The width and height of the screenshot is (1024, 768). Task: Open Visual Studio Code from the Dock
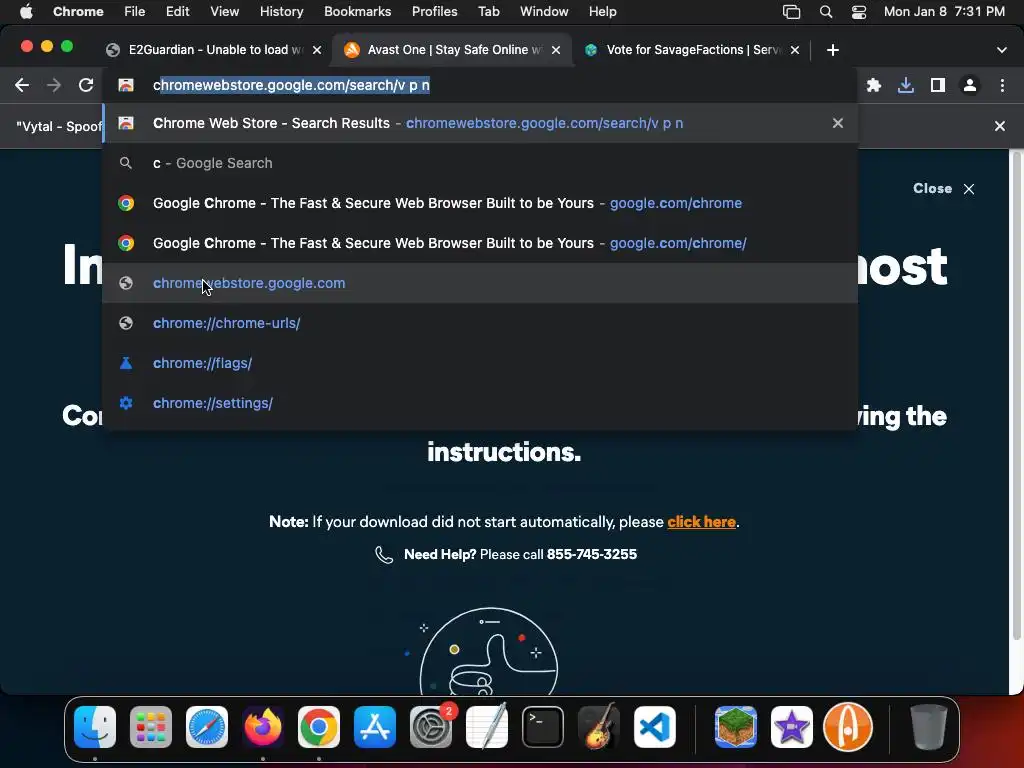coord(654,727)
